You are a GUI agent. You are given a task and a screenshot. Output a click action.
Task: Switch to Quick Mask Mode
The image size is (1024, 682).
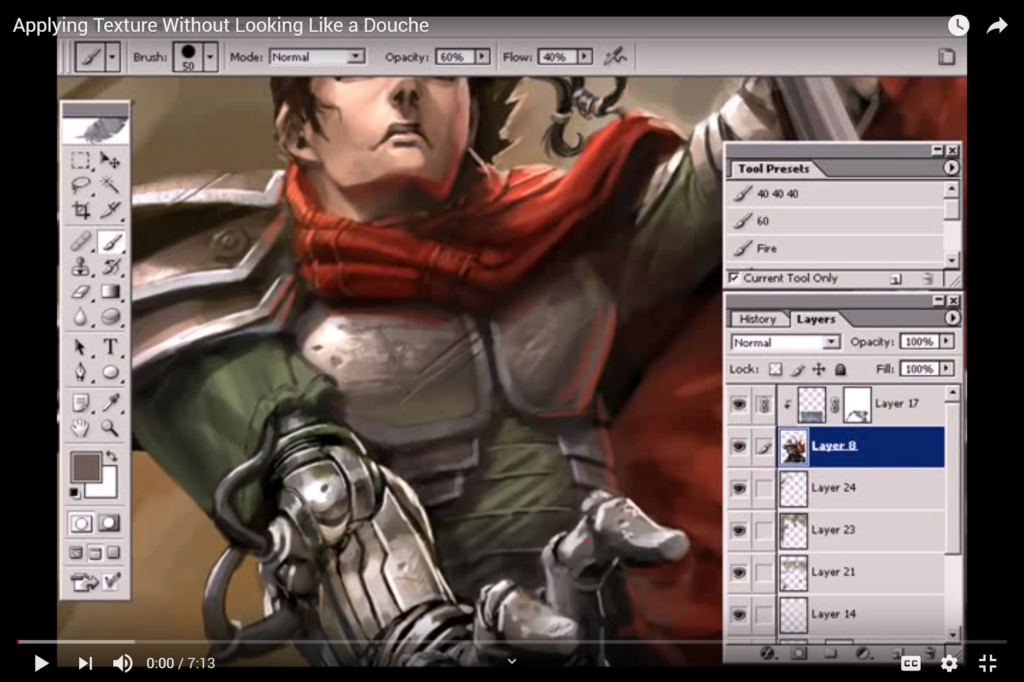(109, 523)
